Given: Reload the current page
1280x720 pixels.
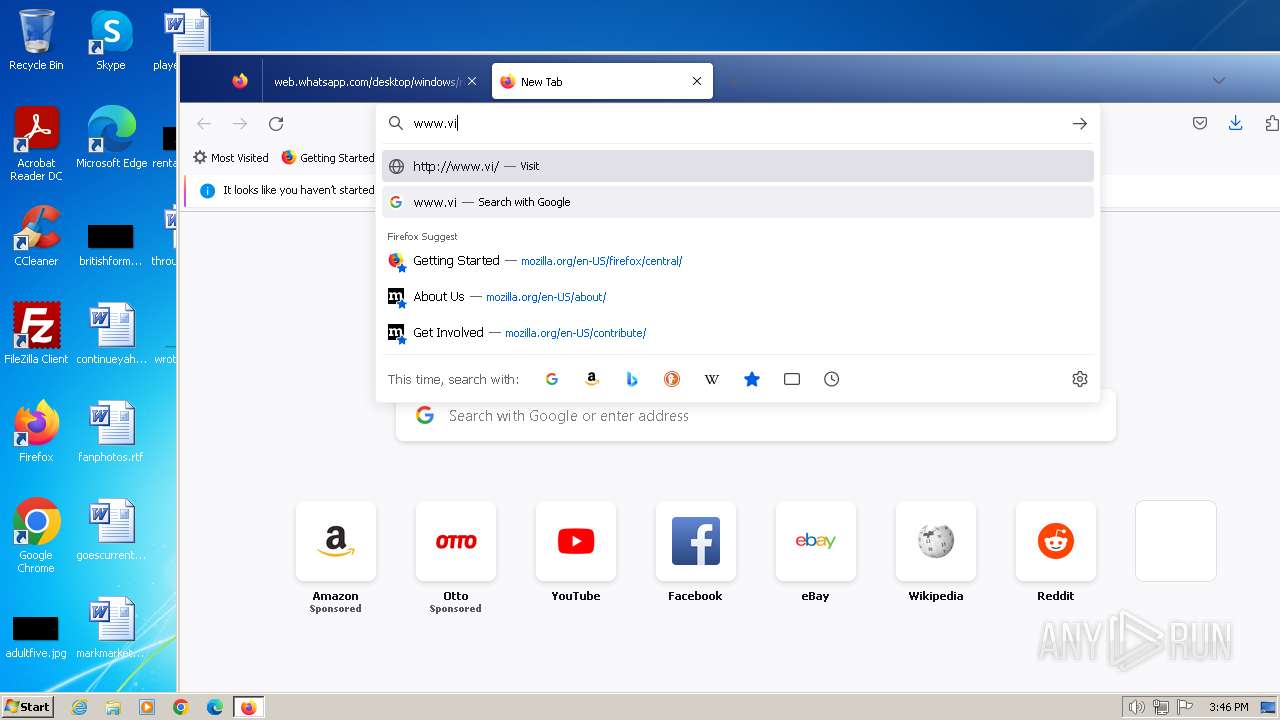Looking at the screenshot, I should [x=276, y=124].
